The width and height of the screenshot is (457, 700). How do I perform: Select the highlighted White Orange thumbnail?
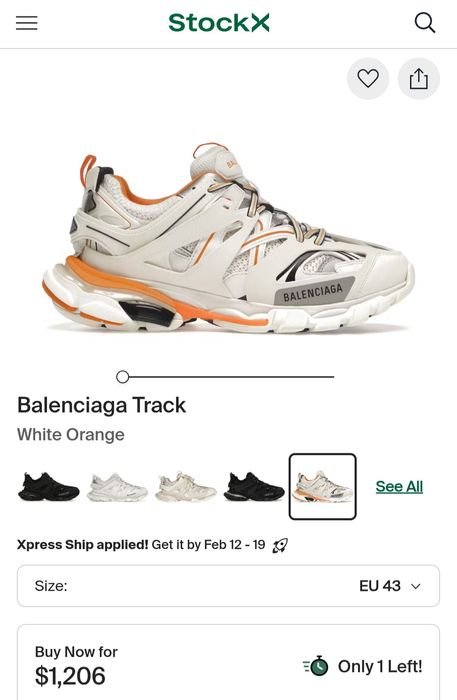pyautogui.click(x=323, y=487)
